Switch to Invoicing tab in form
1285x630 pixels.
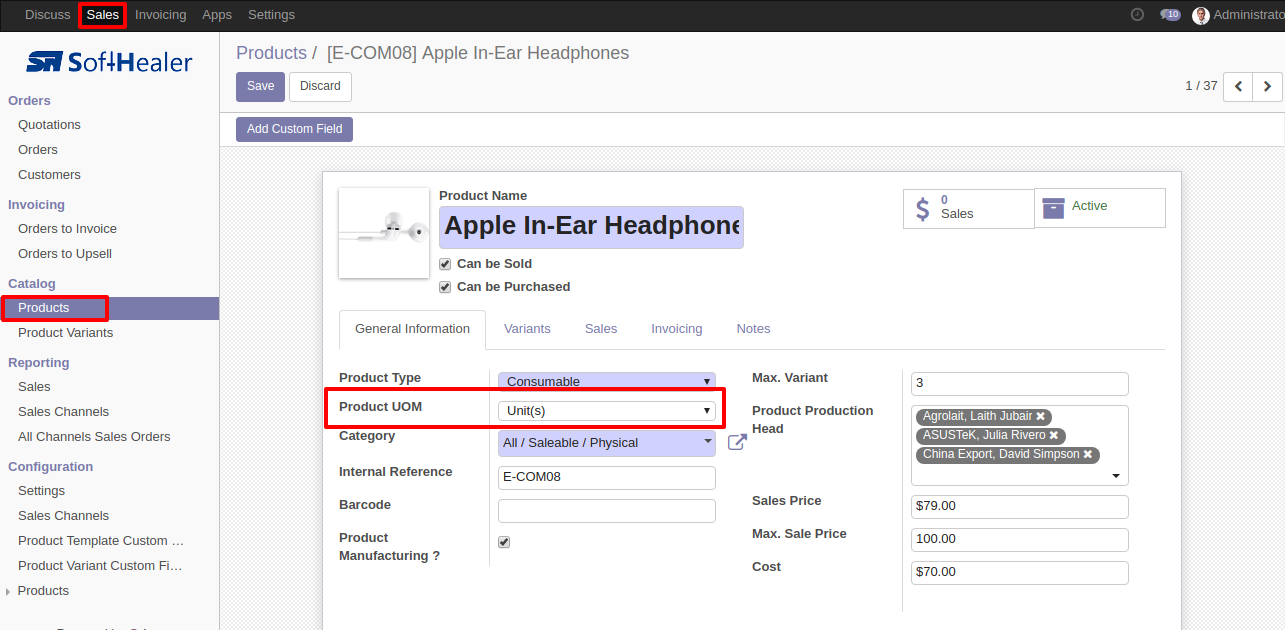[x=677, y=329]
